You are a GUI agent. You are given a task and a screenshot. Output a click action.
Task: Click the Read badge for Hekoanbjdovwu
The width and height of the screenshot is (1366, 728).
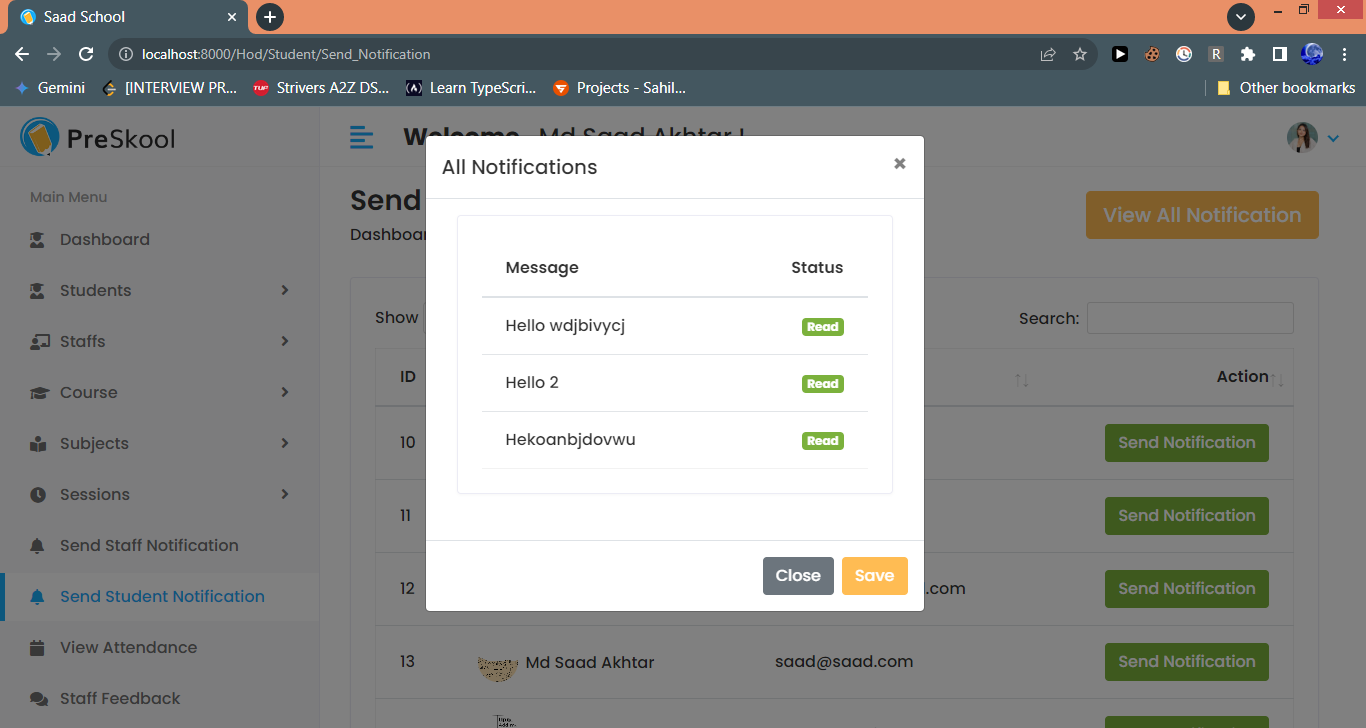pos(823,441)
